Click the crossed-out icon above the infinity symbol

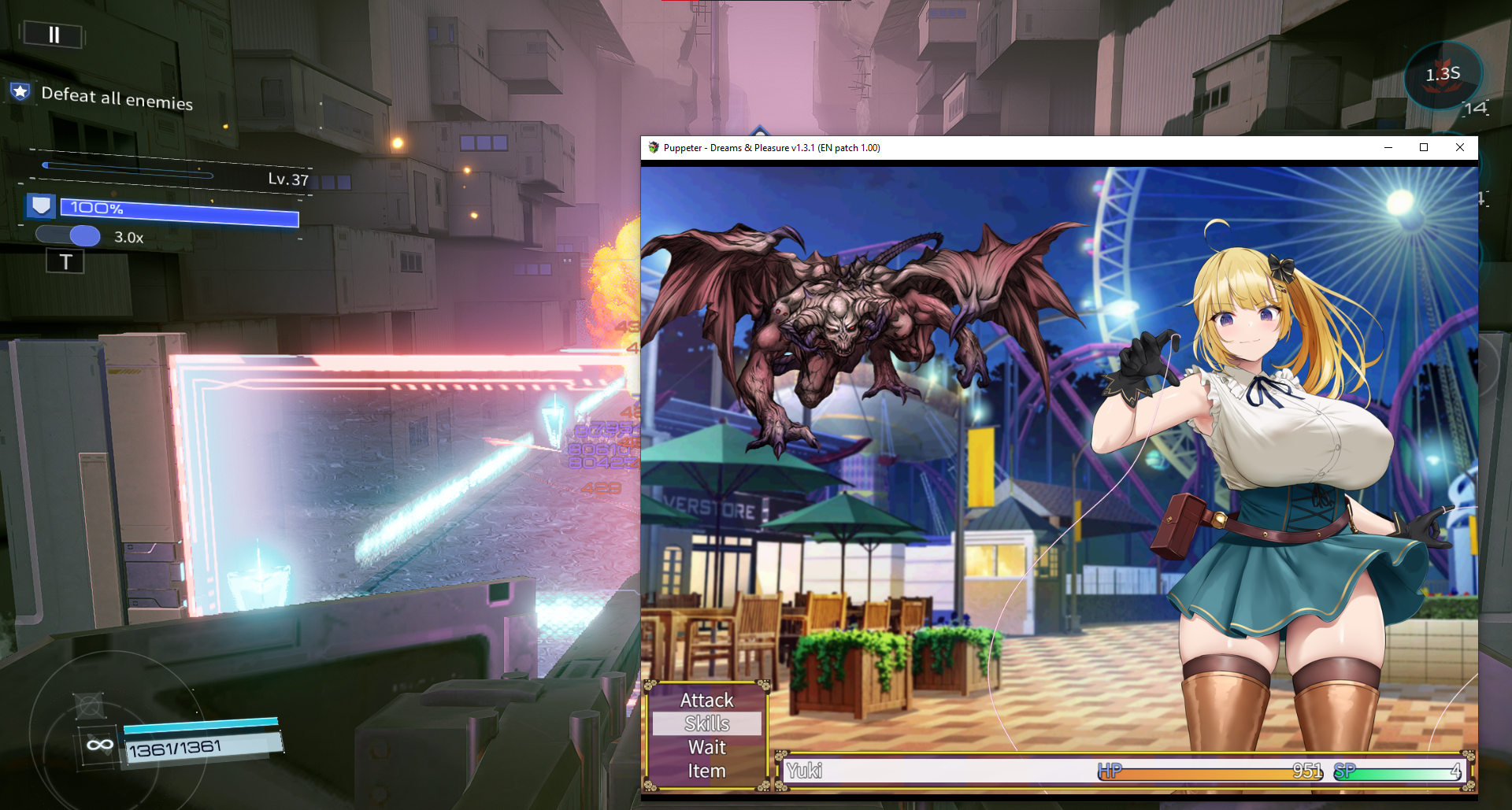pyautogui.click(x=89, y=705)
